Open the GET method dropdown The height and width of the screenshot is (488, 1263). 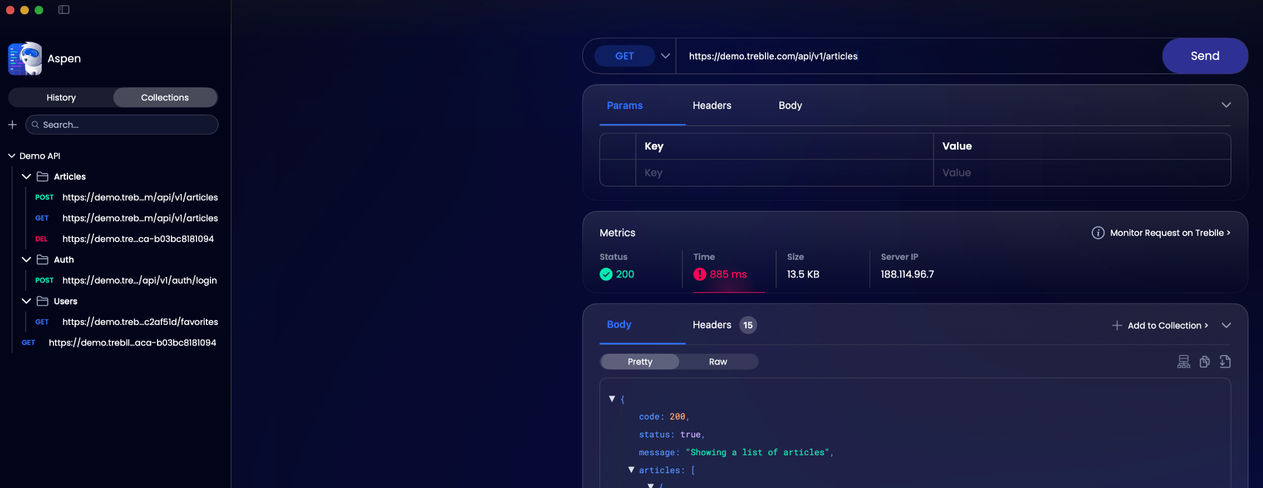pos(665,56)
